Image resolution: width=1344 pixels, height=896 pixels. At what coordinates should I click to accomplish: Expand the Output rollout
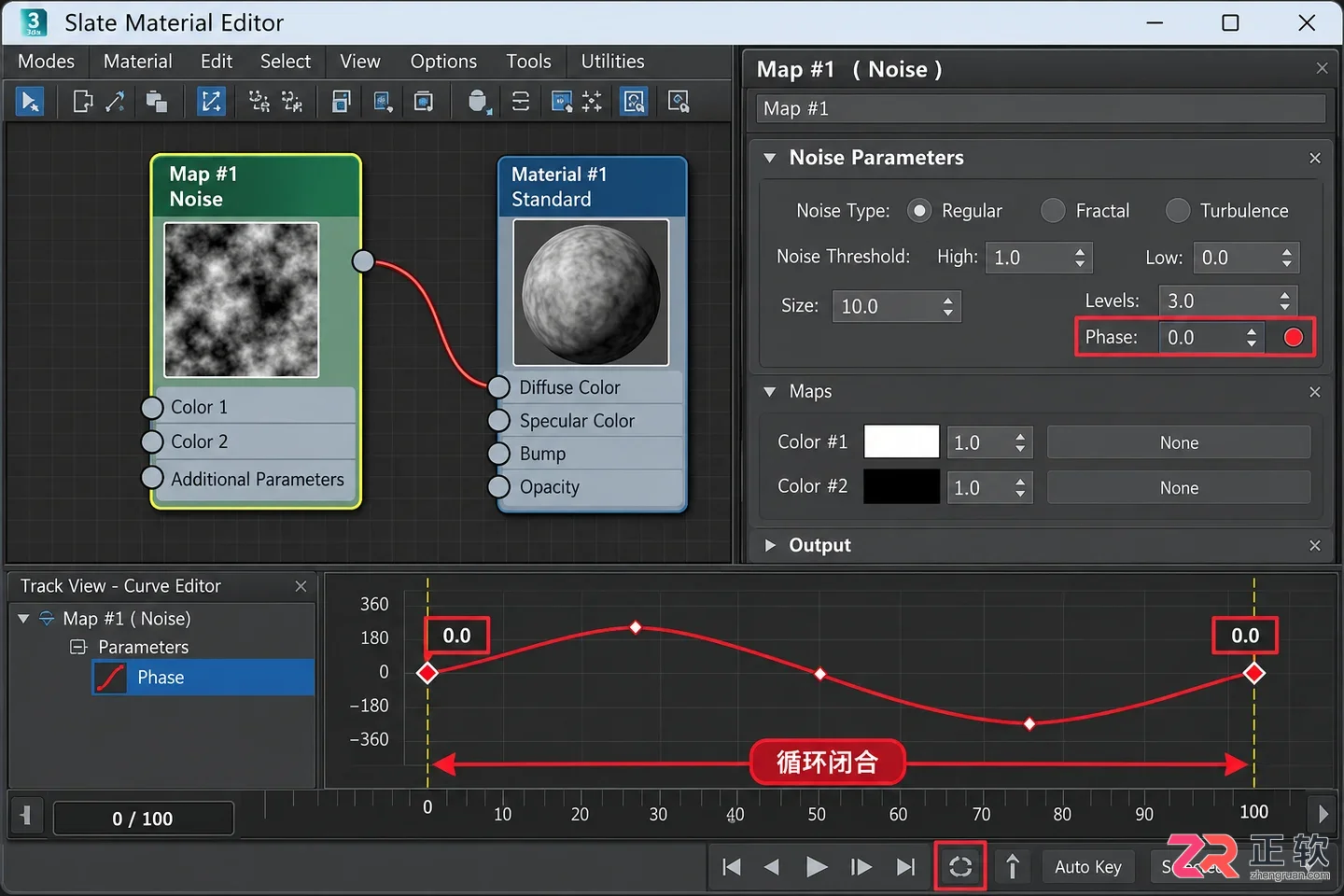point(770,545)
